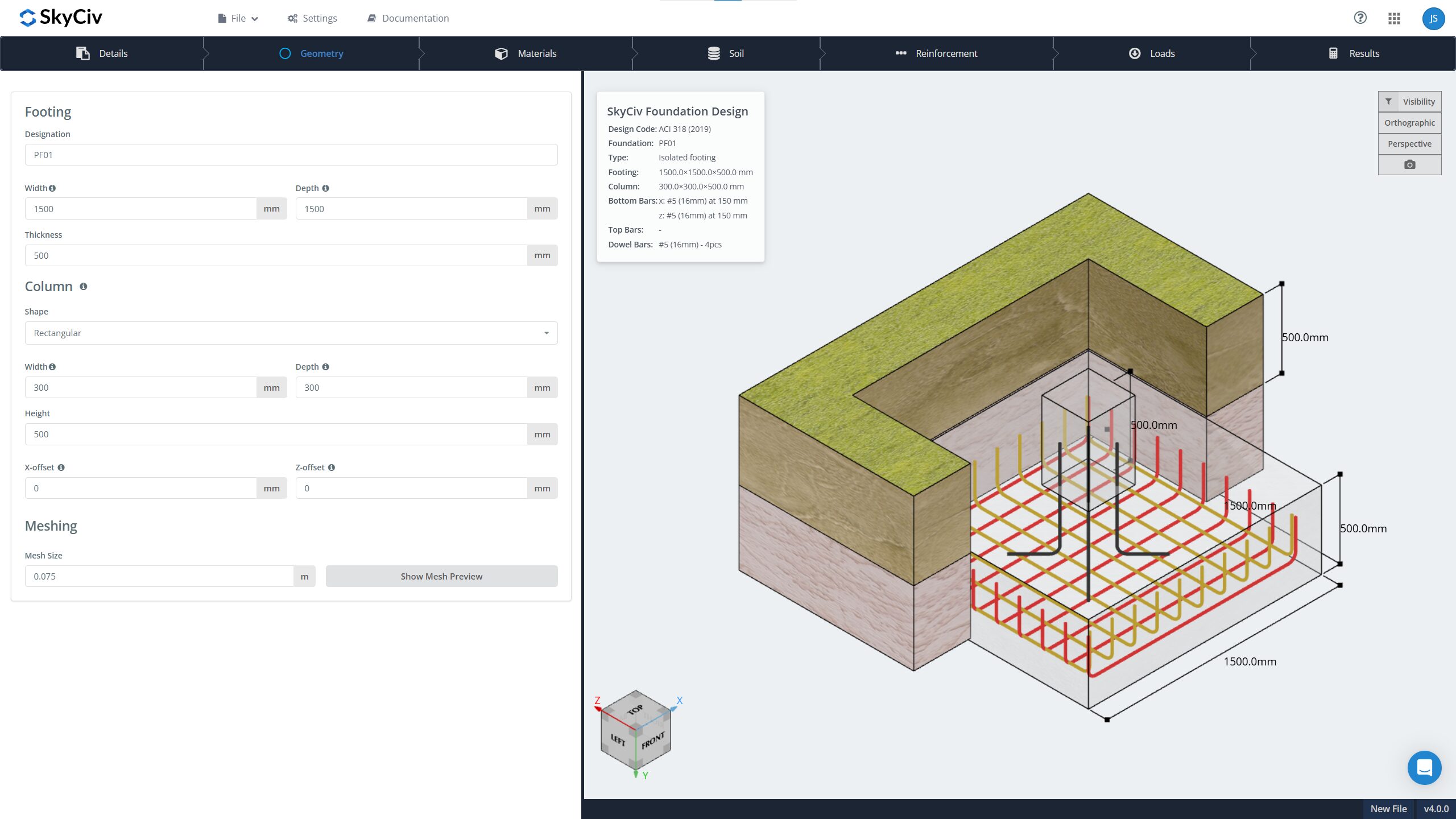
Task: Go to the Results step
Action: pyautogui.click(x=1354, y=53)
